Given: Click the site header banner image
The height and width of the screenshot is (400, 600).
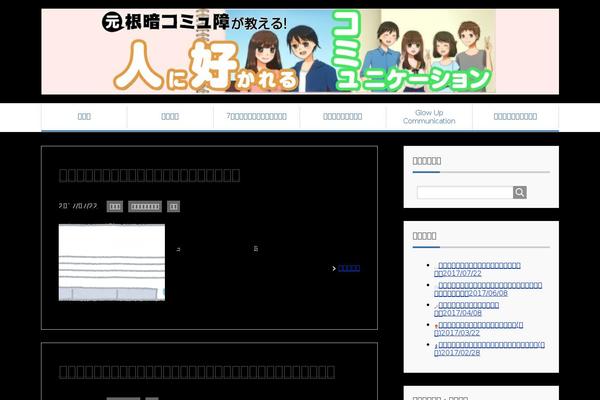Looking at the screenshot, I should click(300, 52).
